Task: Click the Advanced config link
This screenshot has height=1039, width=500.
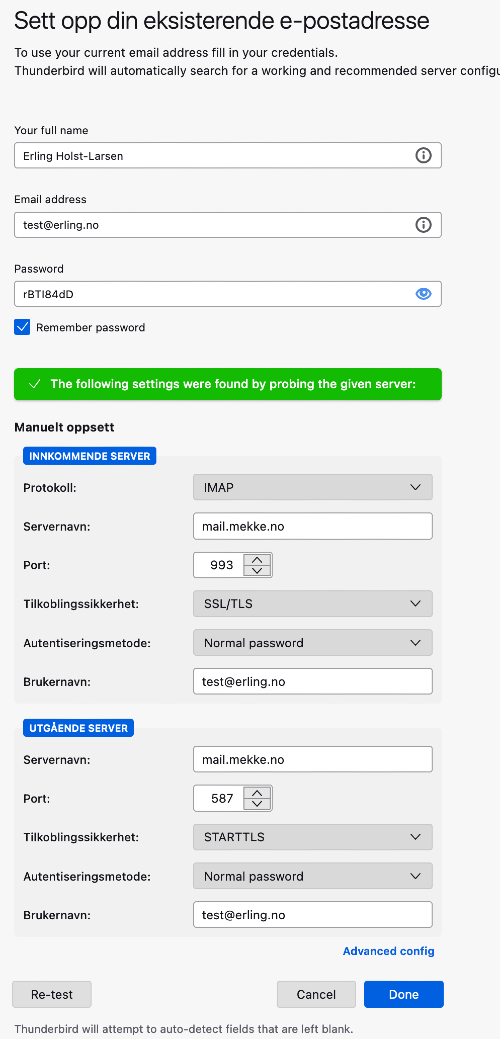Action: coord(389,951)
